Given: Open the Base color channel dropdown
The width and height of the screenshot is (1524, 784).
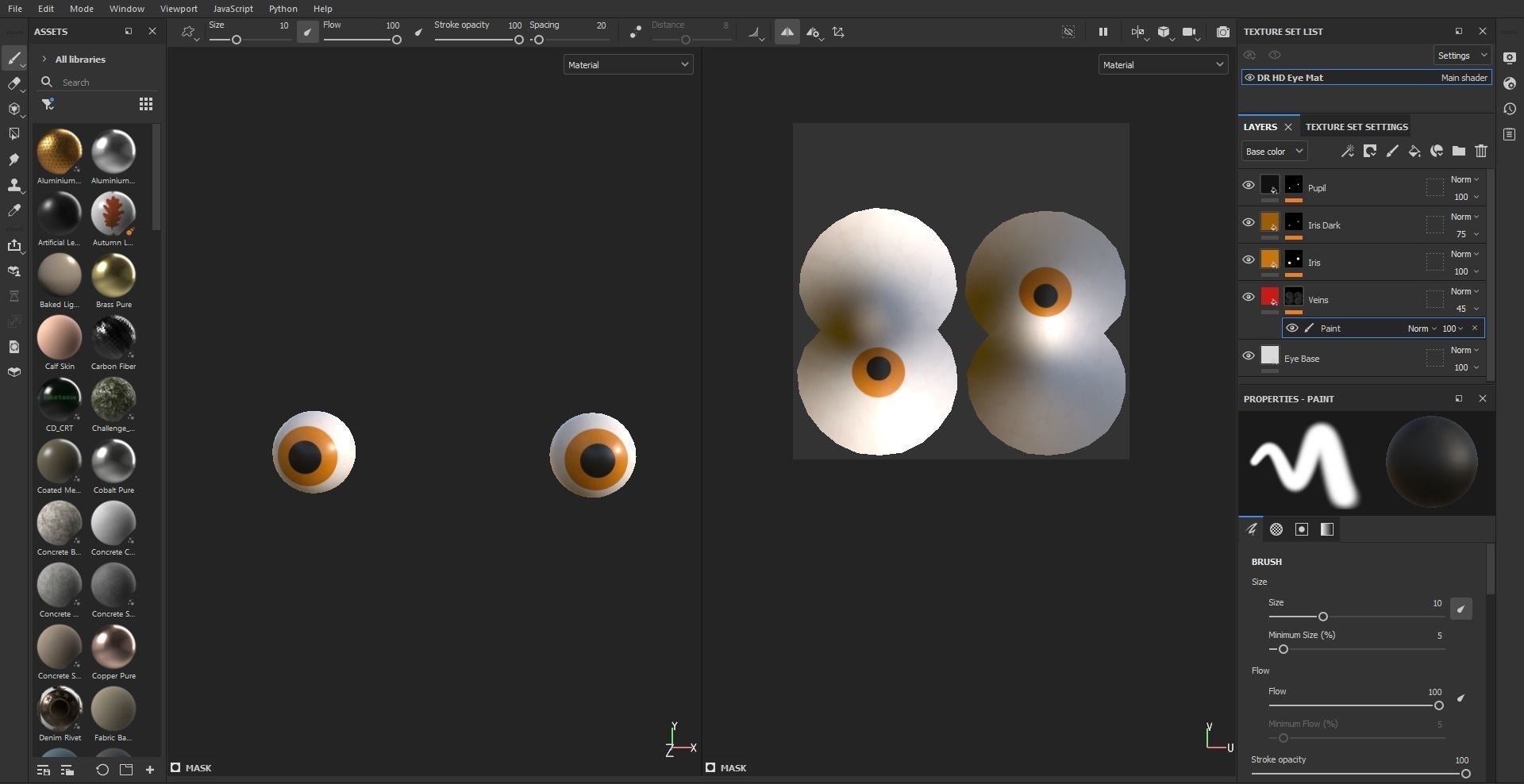Looking at the screenshot, I should coord(1274,152).
